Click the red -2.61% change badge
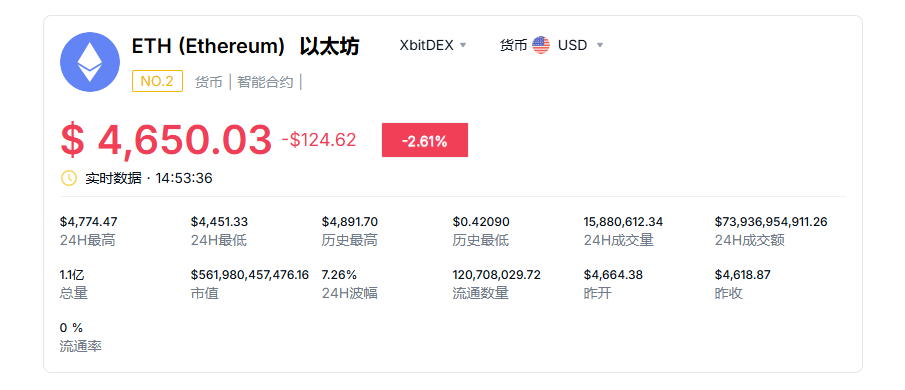Image resolution: width=905 pixels, height=390 pixels. (425, 140)
